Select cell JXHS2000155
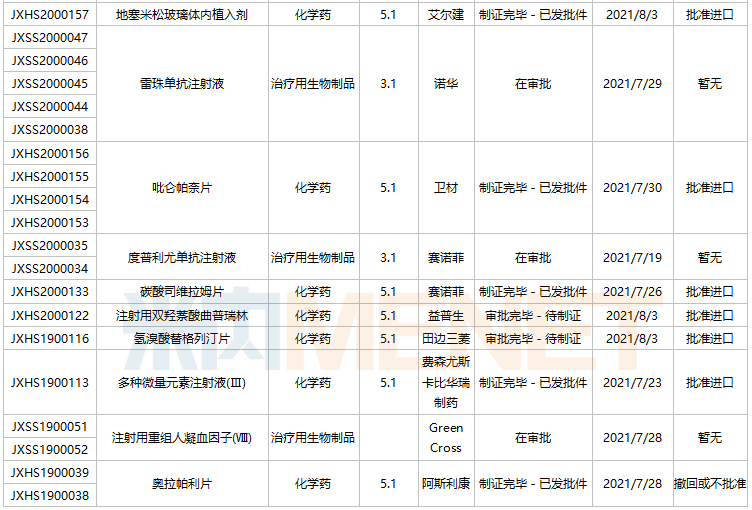 pos(50,177)
